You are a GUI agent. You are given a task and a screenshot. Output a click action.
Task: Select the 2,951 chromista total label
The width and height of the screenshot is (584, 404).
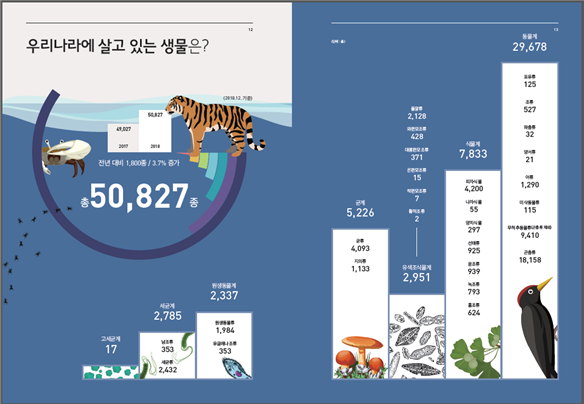coord(416,277)
